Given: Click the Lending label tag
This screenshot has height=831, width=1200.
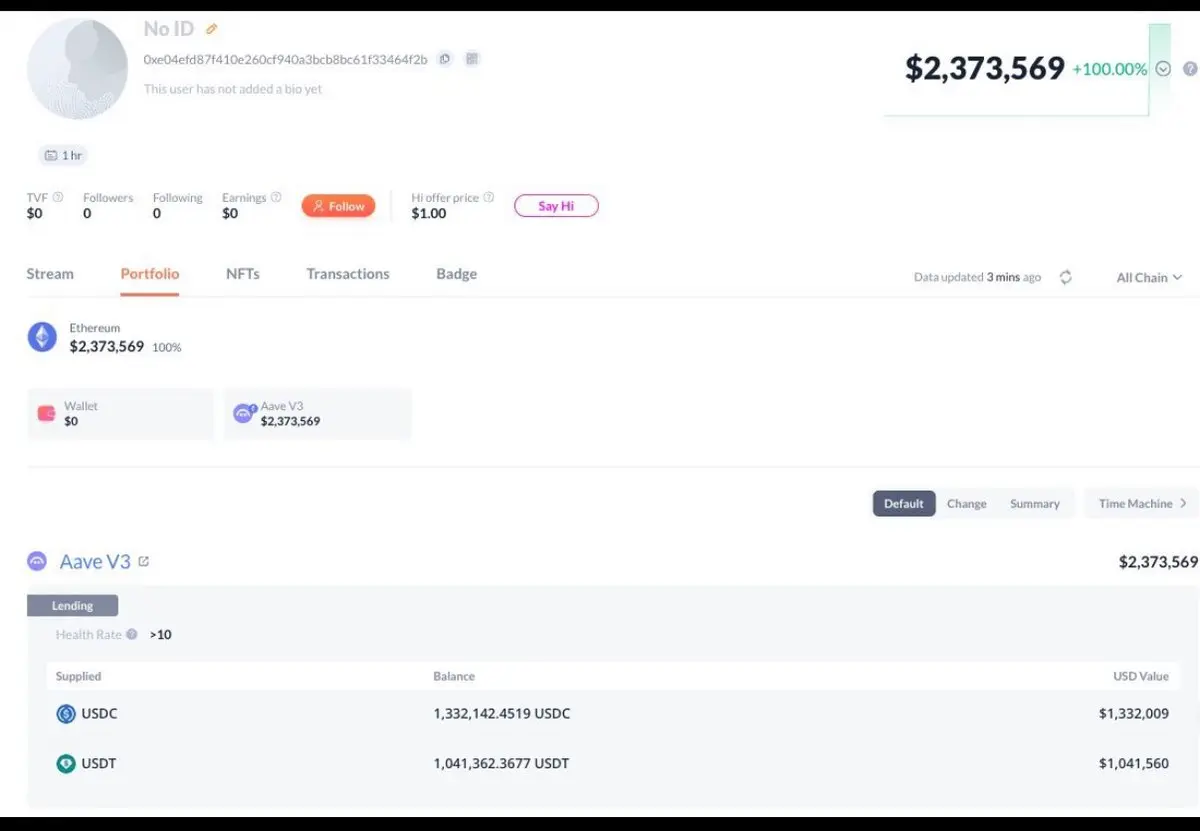Looking at the screenshot, I should tap(72, 605).
